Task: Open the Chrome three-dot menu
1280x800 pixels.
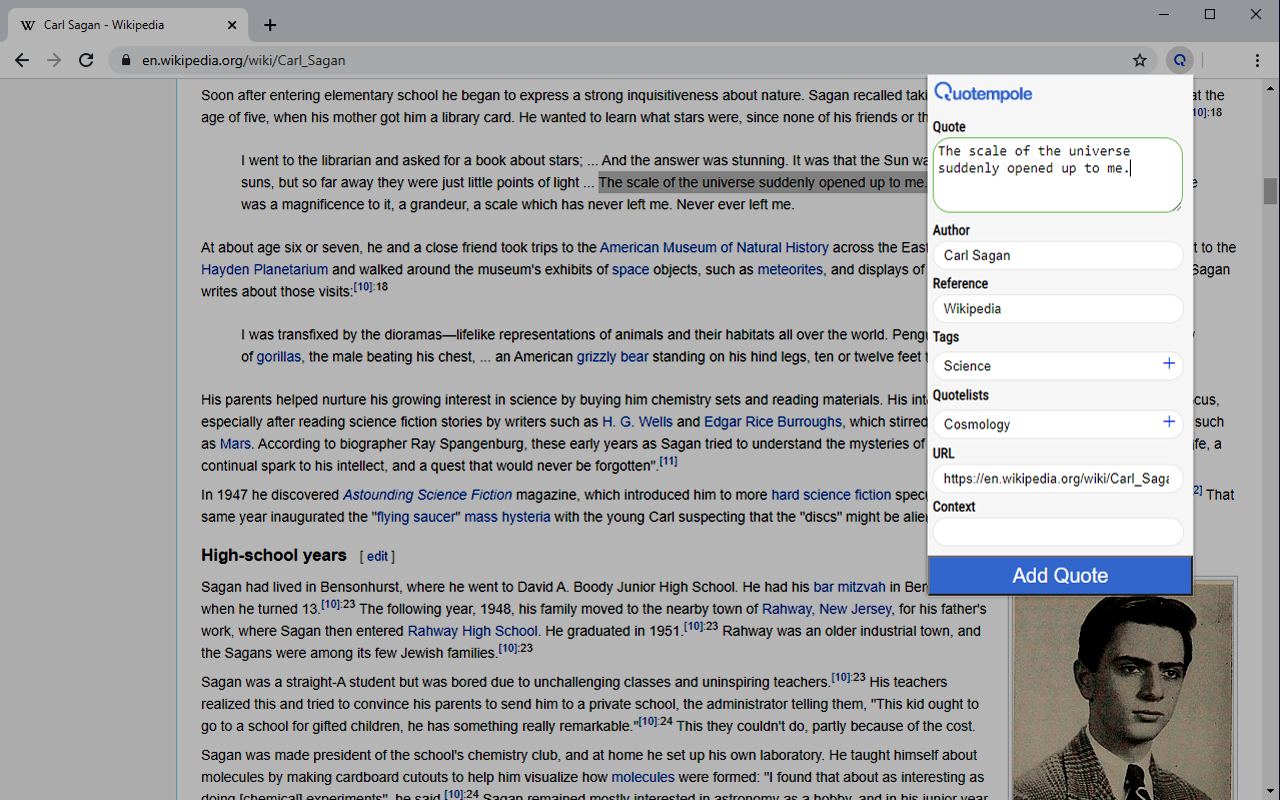Action: pos(1257,60)
